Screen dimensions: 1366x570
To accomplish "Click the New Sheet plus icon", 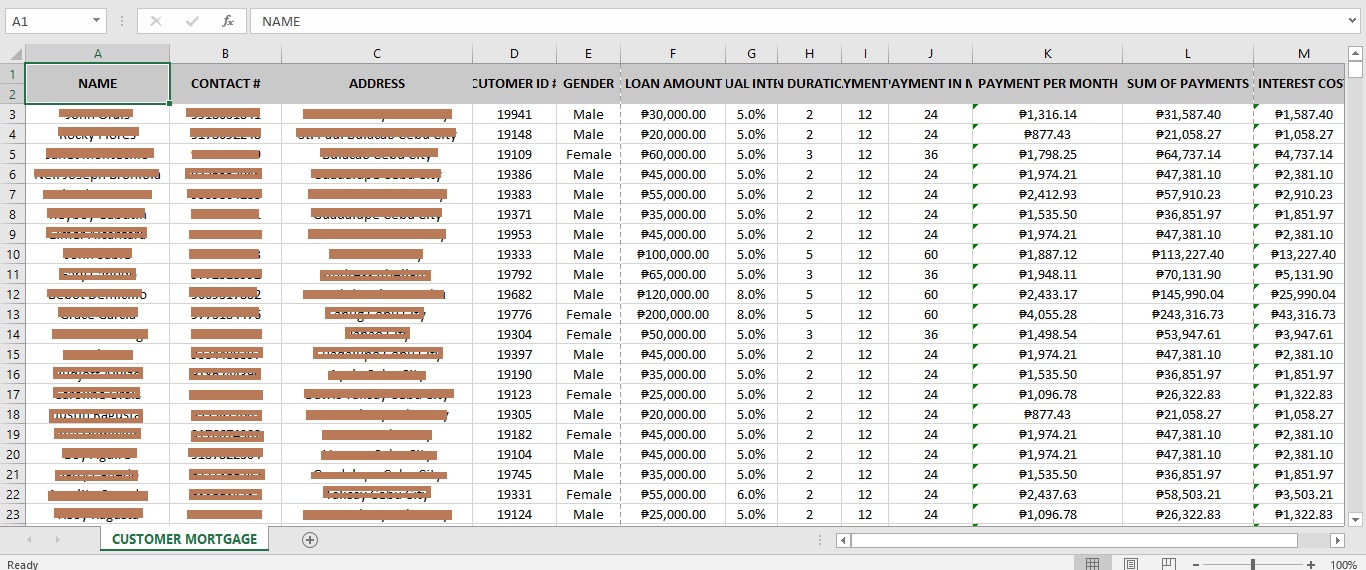I will 310,540.
